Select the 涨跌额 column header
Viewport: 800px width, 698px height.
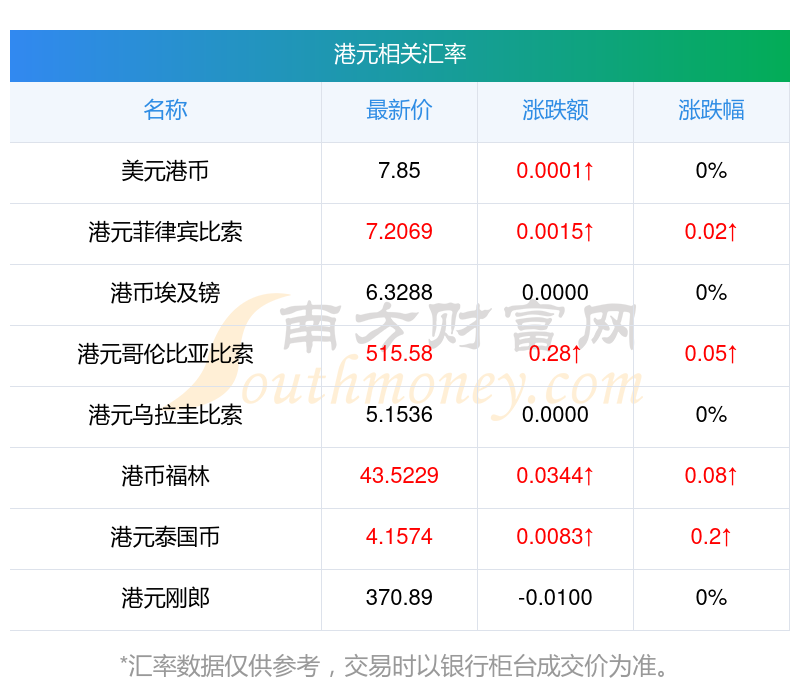click(x=555, y=110)
